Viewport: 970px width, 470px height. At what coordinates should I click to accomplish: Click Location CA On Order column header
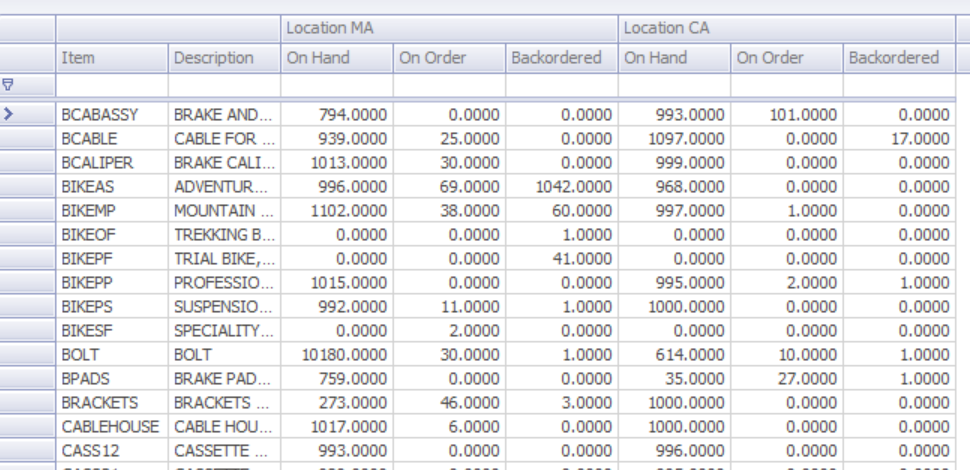[788, 58]
